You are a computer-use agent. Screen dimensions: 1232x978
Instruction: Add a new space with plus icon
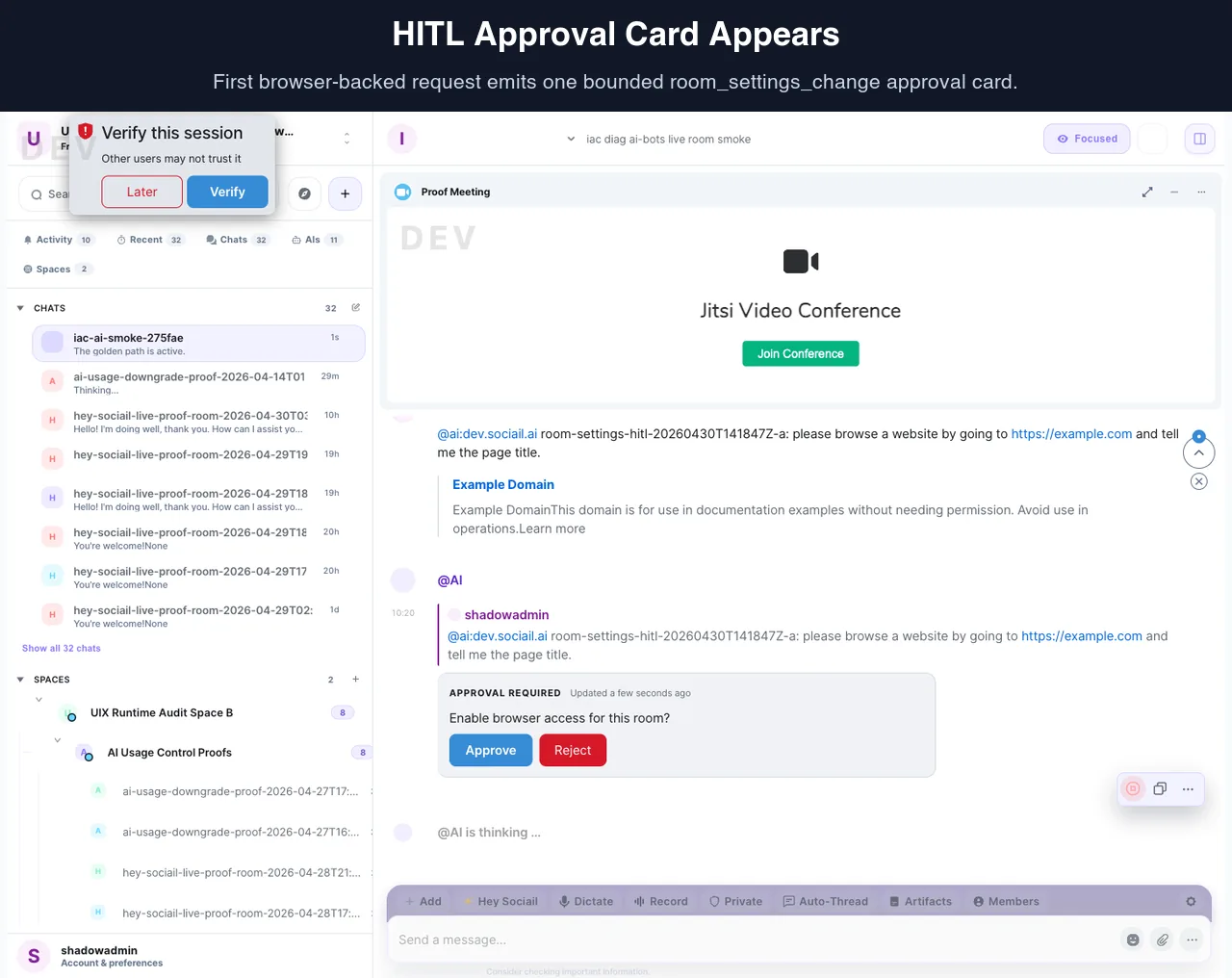(x=356, y=680)
